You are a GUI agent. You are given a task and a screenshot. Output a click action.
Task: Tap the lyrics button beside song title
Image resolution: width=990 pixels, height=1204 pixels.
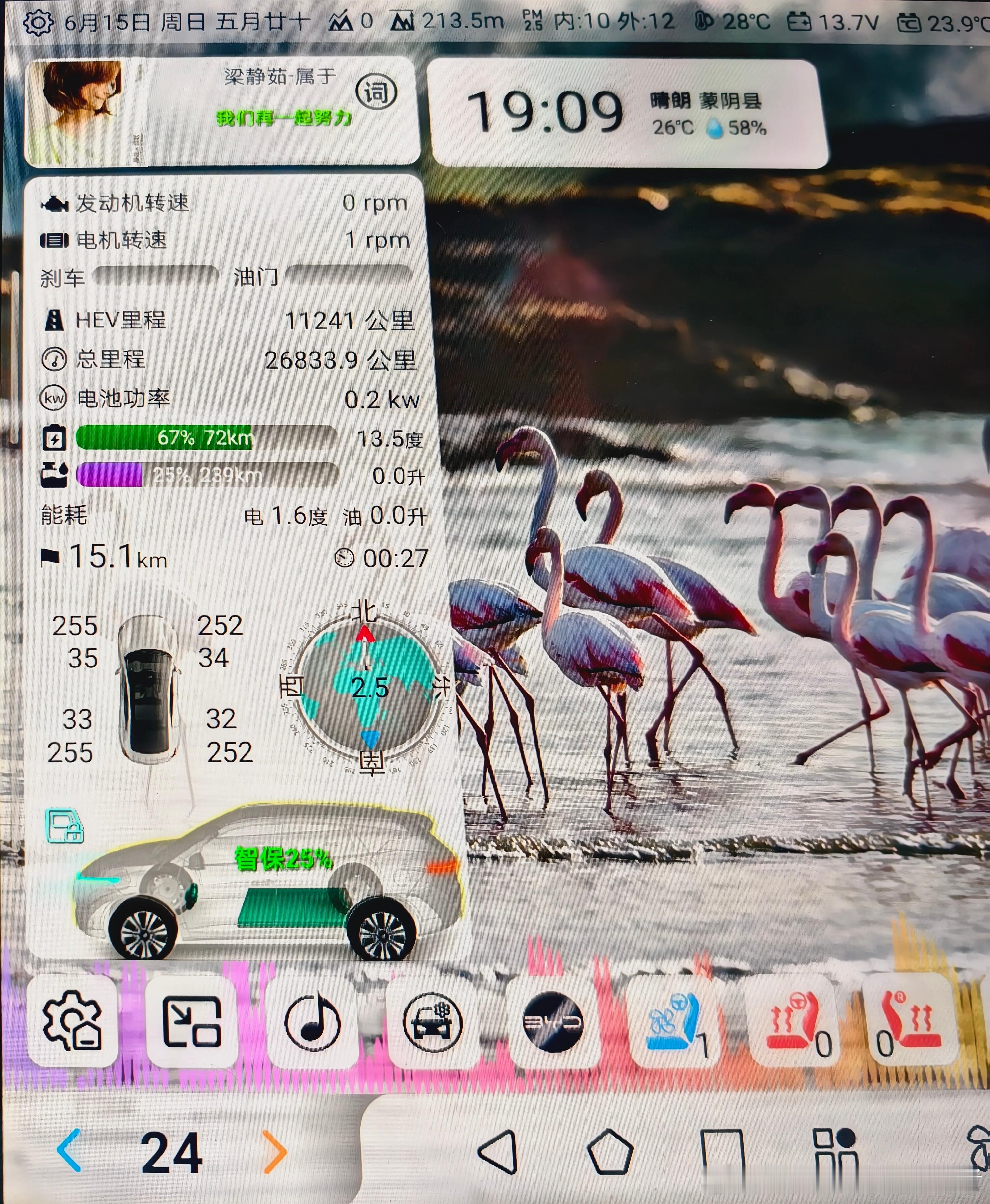[x=376, y=92]
